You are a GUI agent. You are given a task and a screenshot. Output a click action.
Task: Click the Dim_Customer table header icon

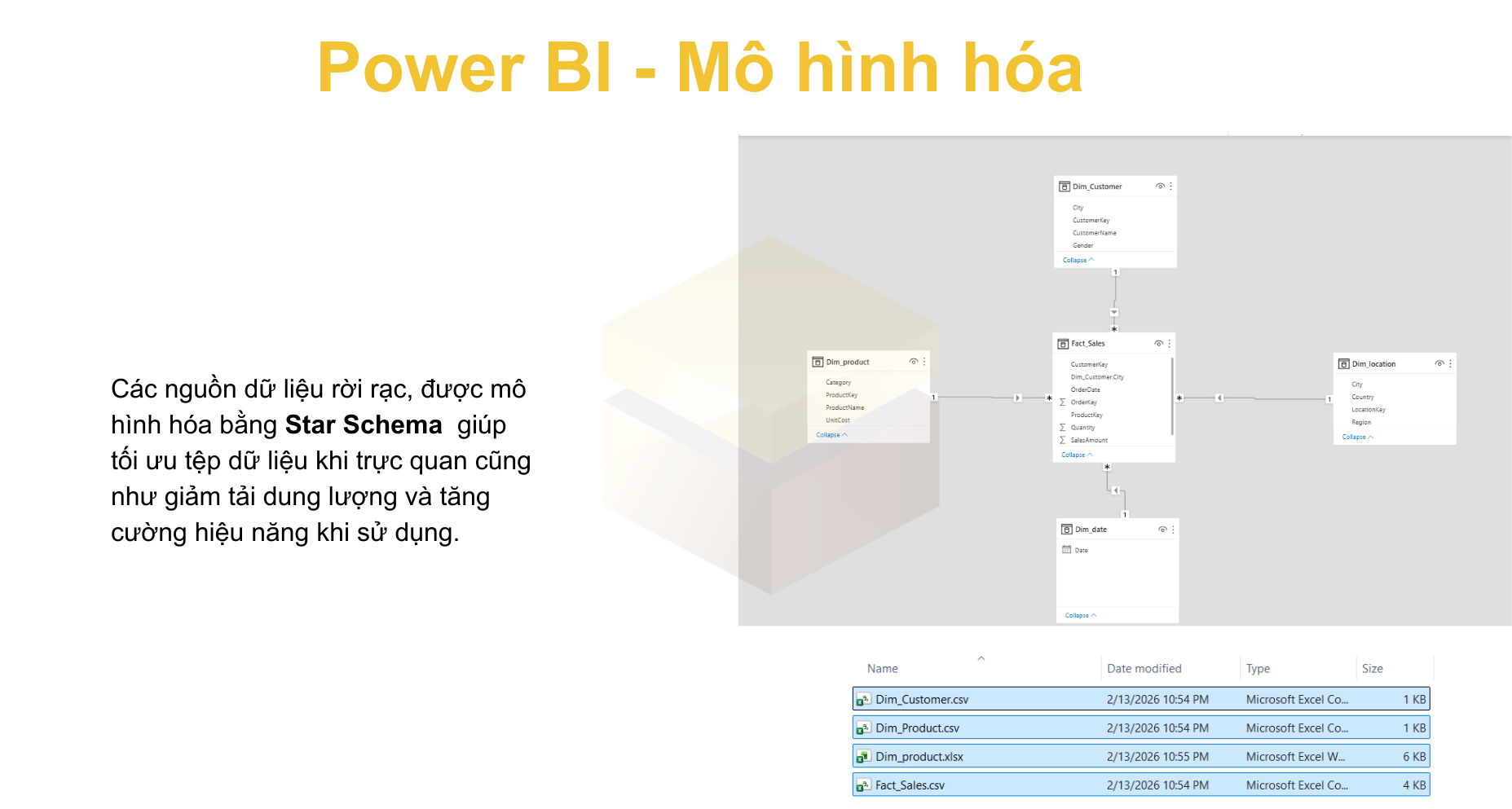point(1065,187)
